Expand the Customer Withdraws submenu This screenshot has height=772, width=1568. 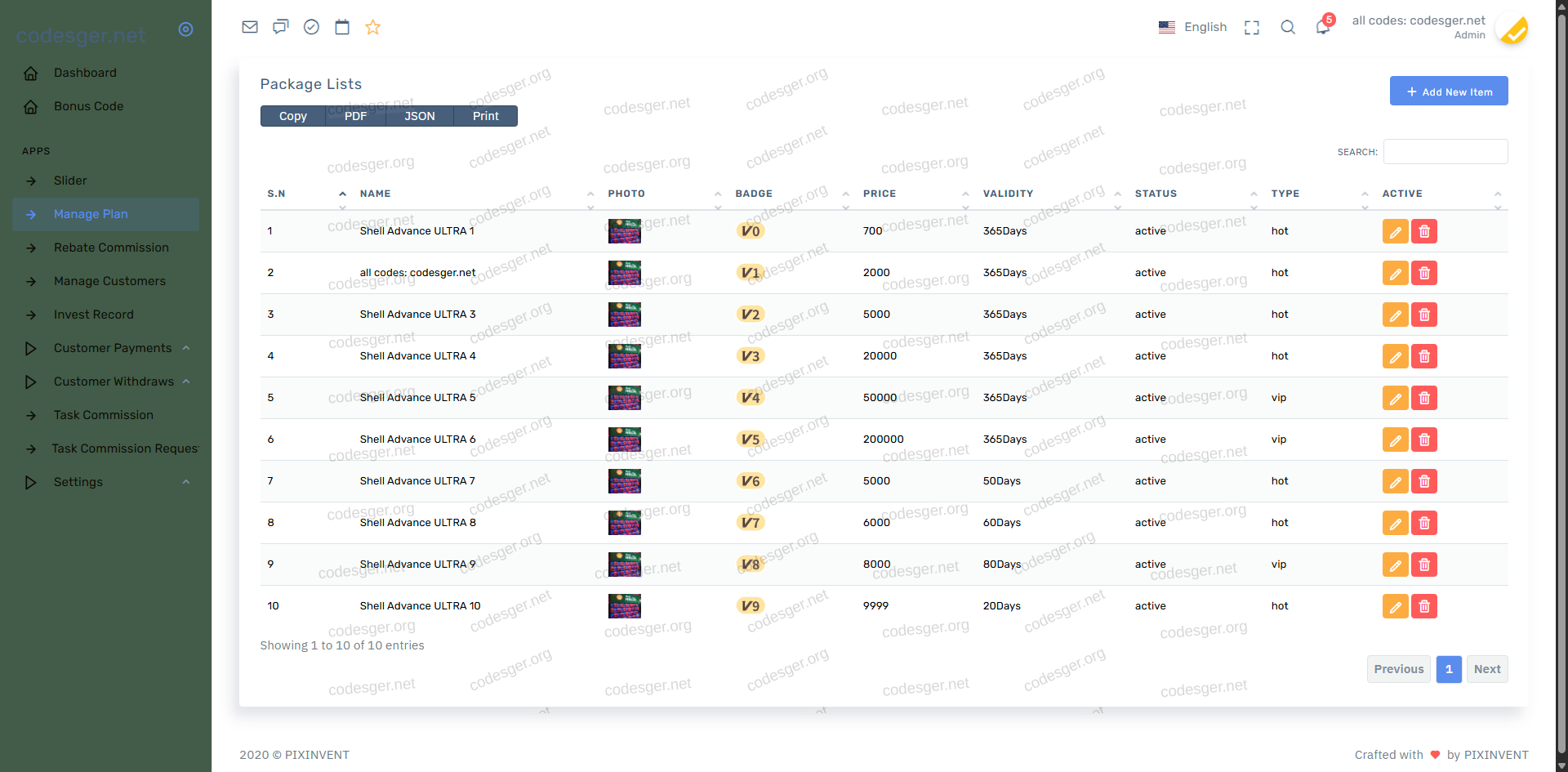[114, 382]
